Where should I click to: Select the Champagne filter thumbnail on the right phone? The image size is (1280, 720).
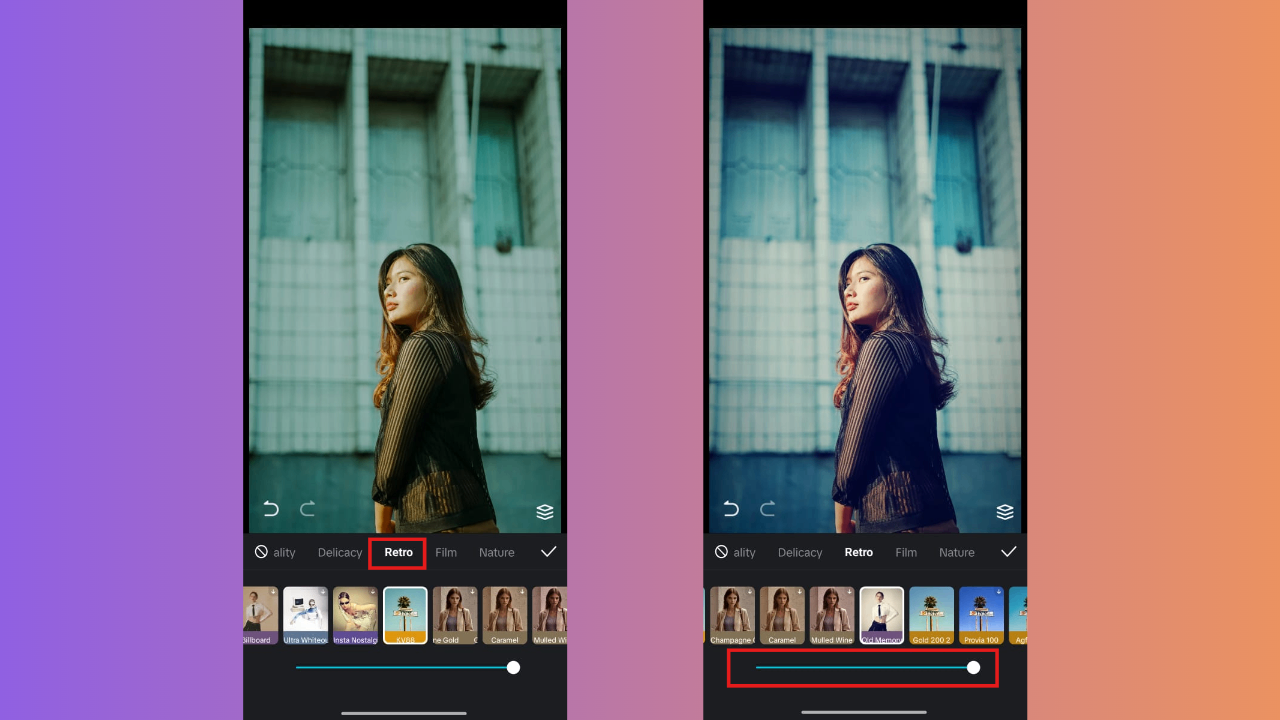[x=732, y=615]
